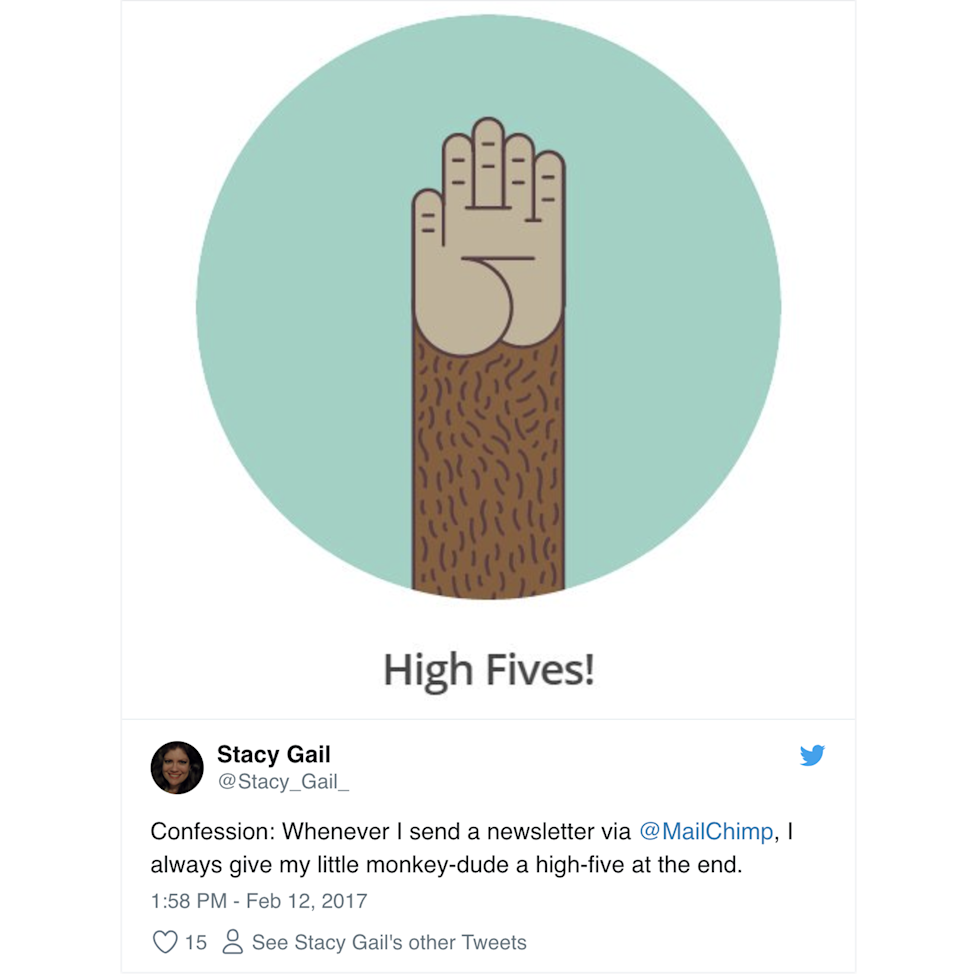This screenshot has width=980, height=976.
Task: Click the blue Twitter bird icon
Action: 812,755
